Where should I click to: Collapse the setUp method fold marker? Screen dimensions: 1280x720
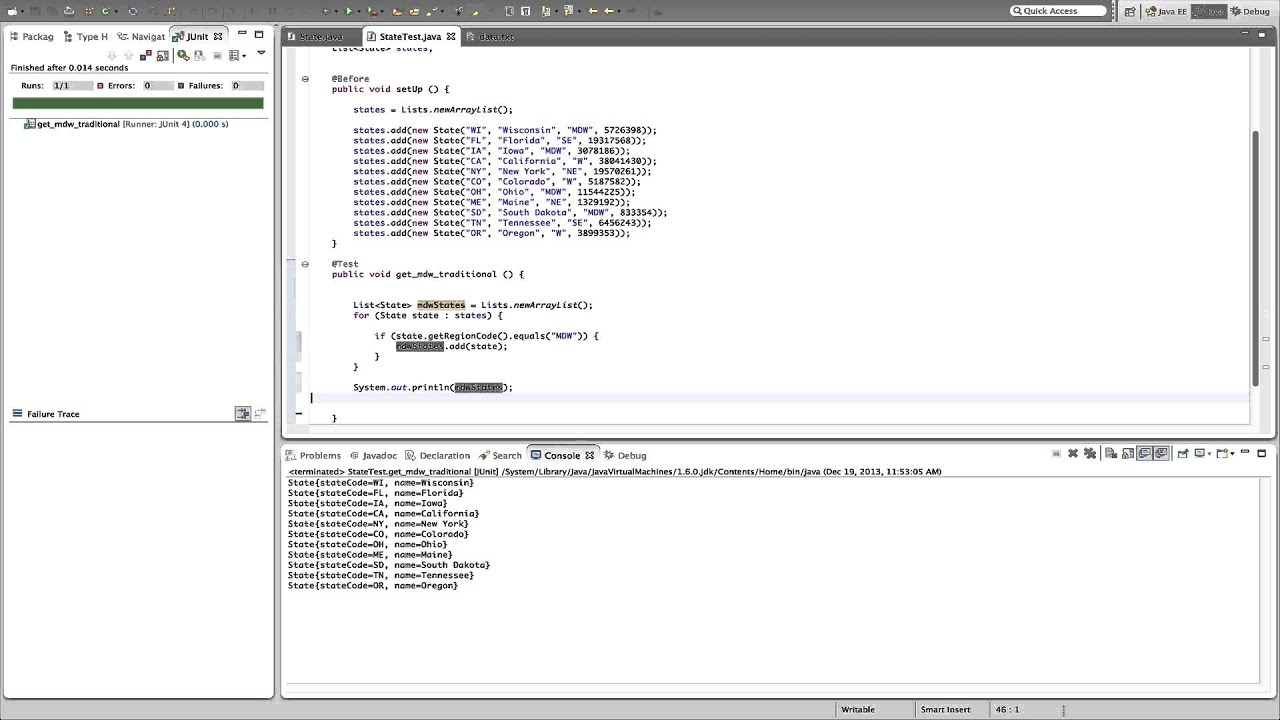click(305, 78)
